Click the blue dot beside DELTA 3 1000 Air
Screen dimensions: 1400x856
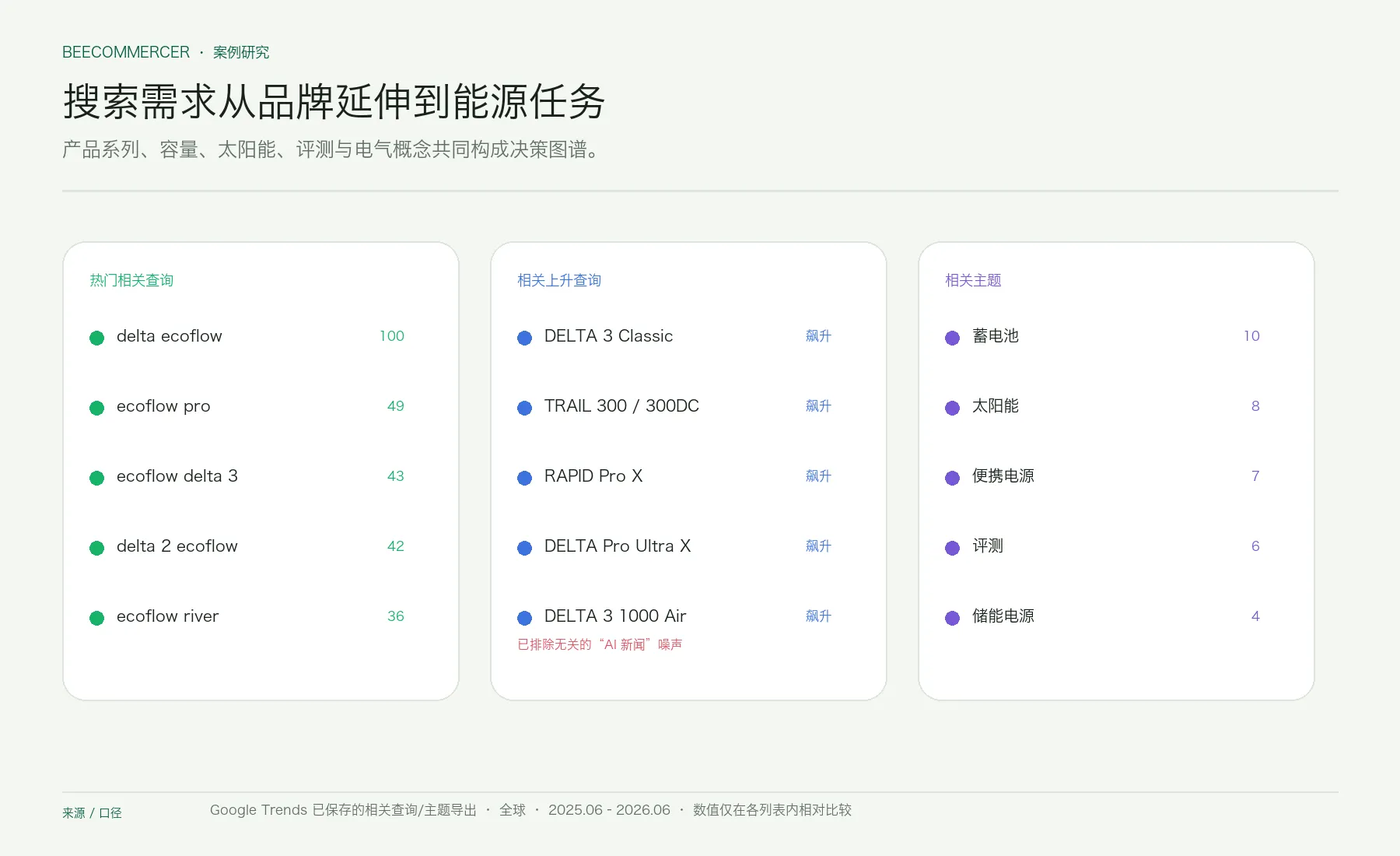524,618
